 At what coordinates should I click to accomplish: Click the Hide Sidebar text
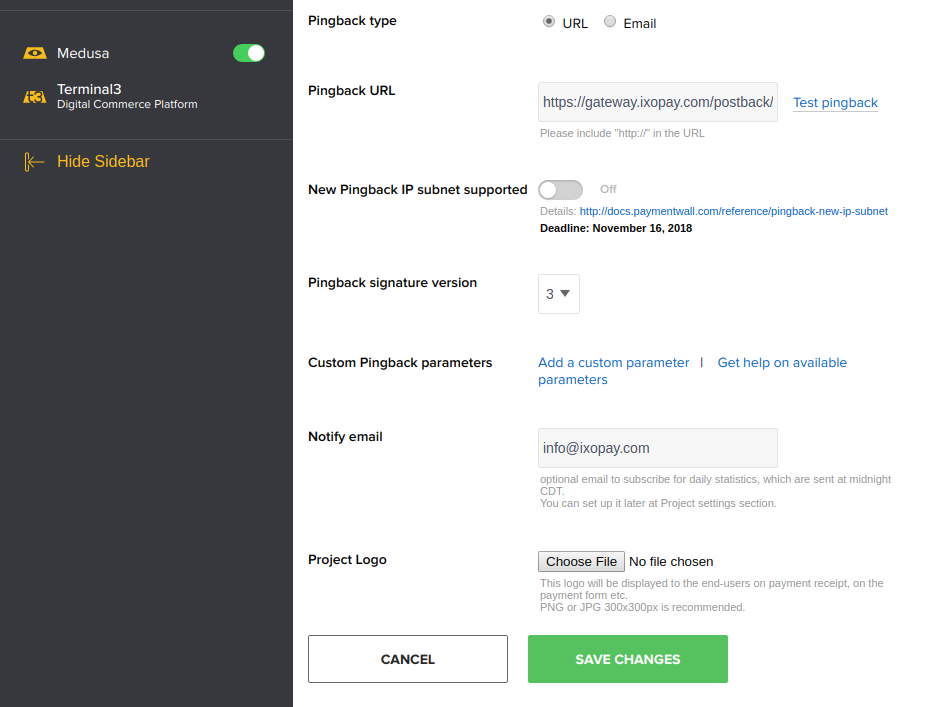(x=103, y=162)
